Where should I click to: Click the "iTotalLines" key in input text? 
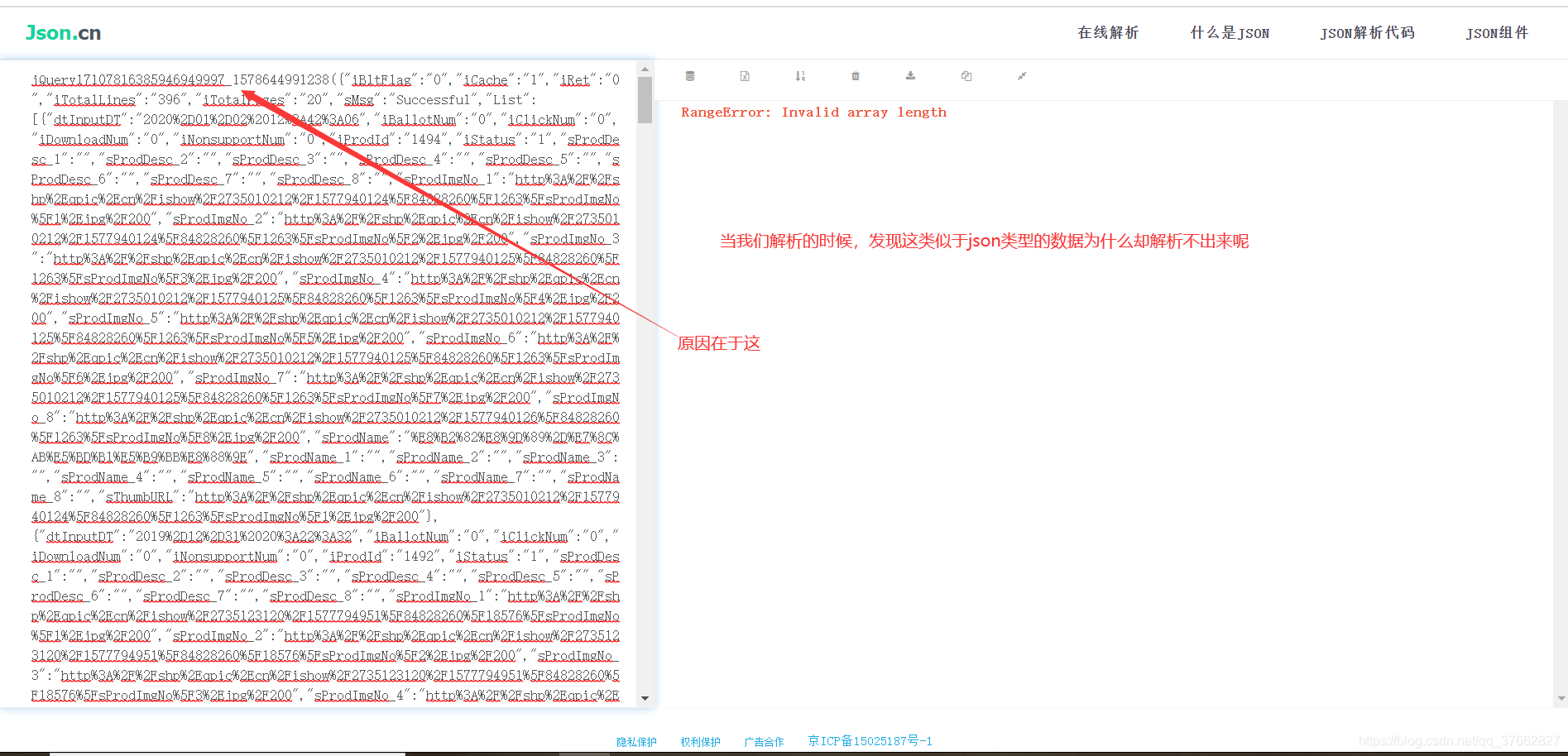click(94, 100)
